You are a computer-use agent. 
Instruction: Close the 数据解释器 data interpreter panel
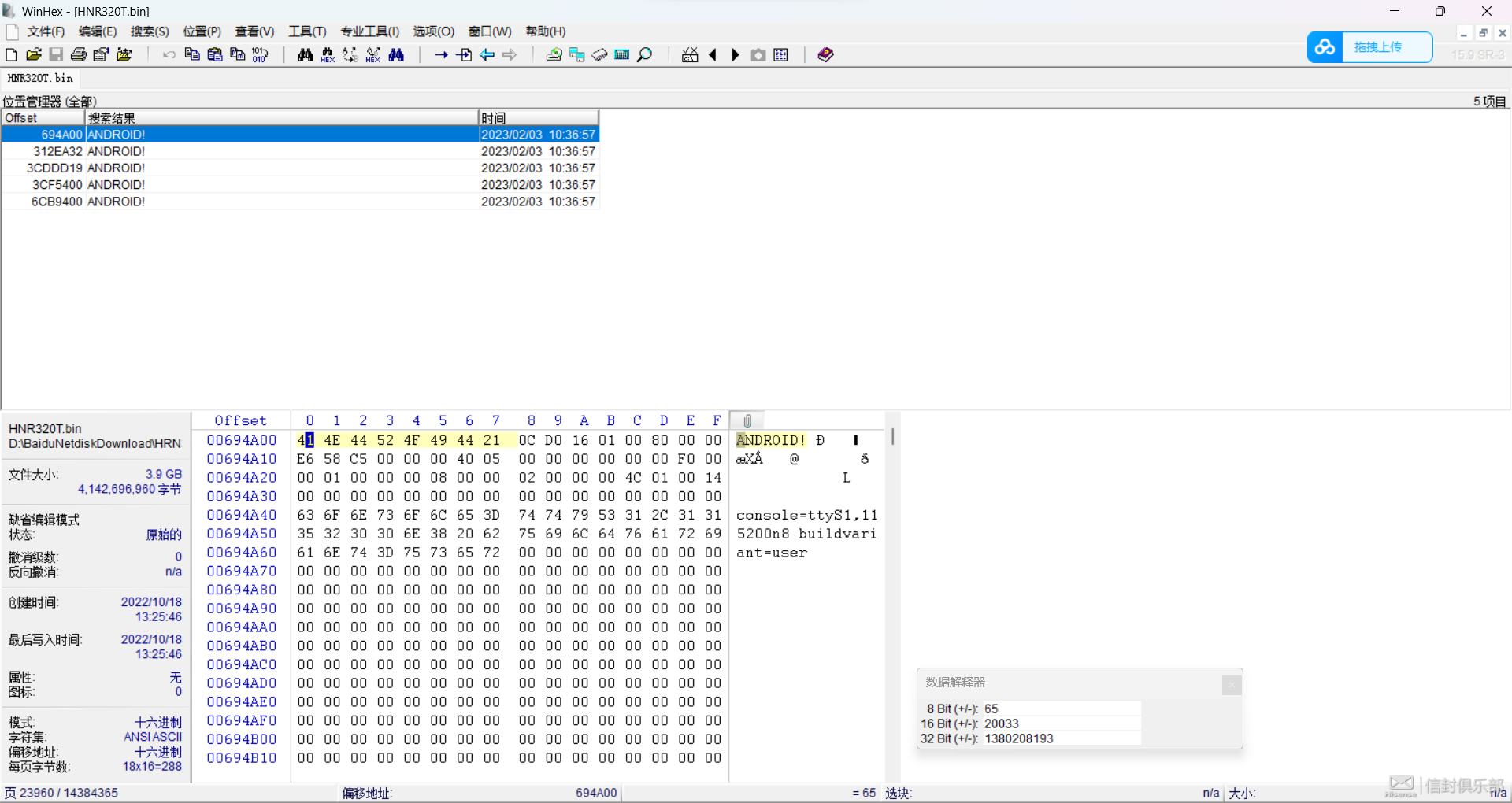tap(1232, 685)
